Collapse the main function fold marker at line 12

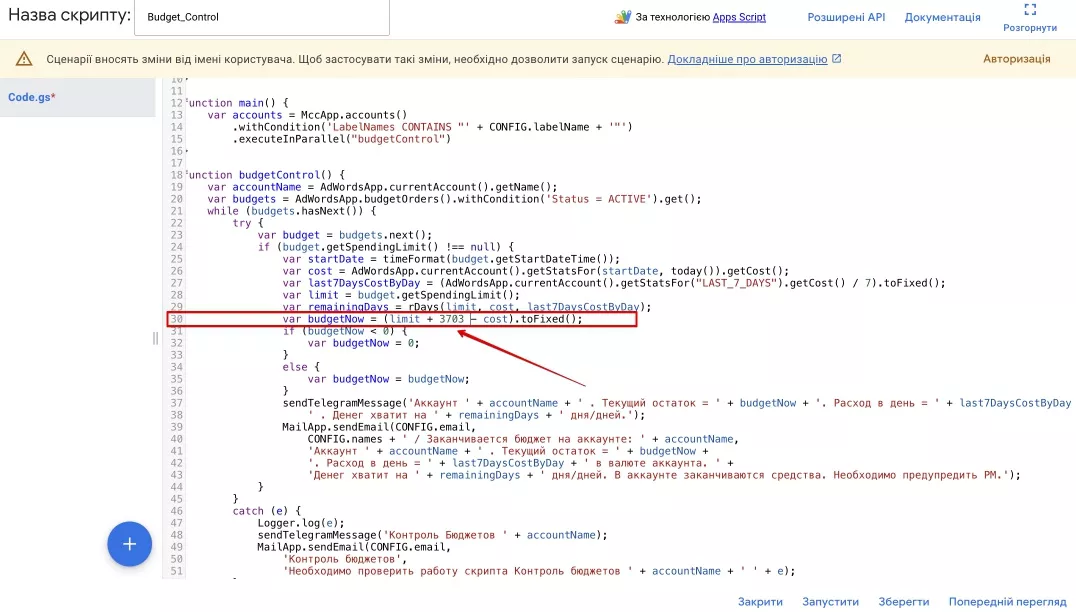click(187, 102)
